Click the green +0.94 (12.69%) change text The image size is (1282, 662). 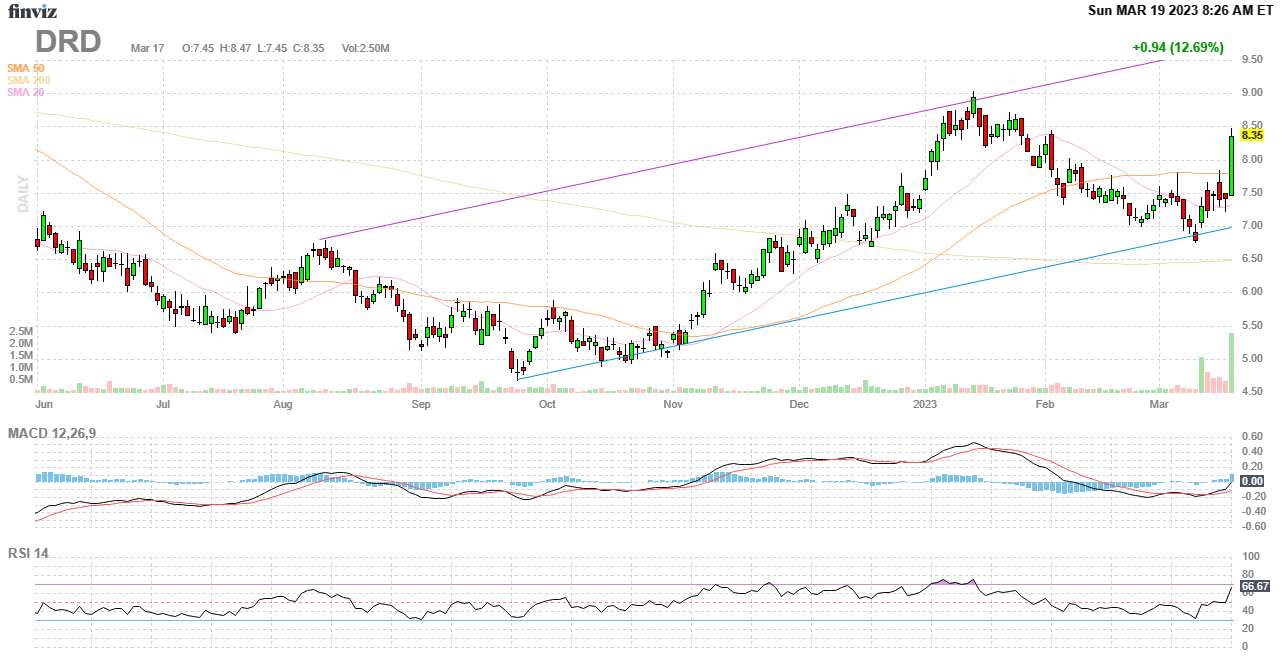[1177, 47]
